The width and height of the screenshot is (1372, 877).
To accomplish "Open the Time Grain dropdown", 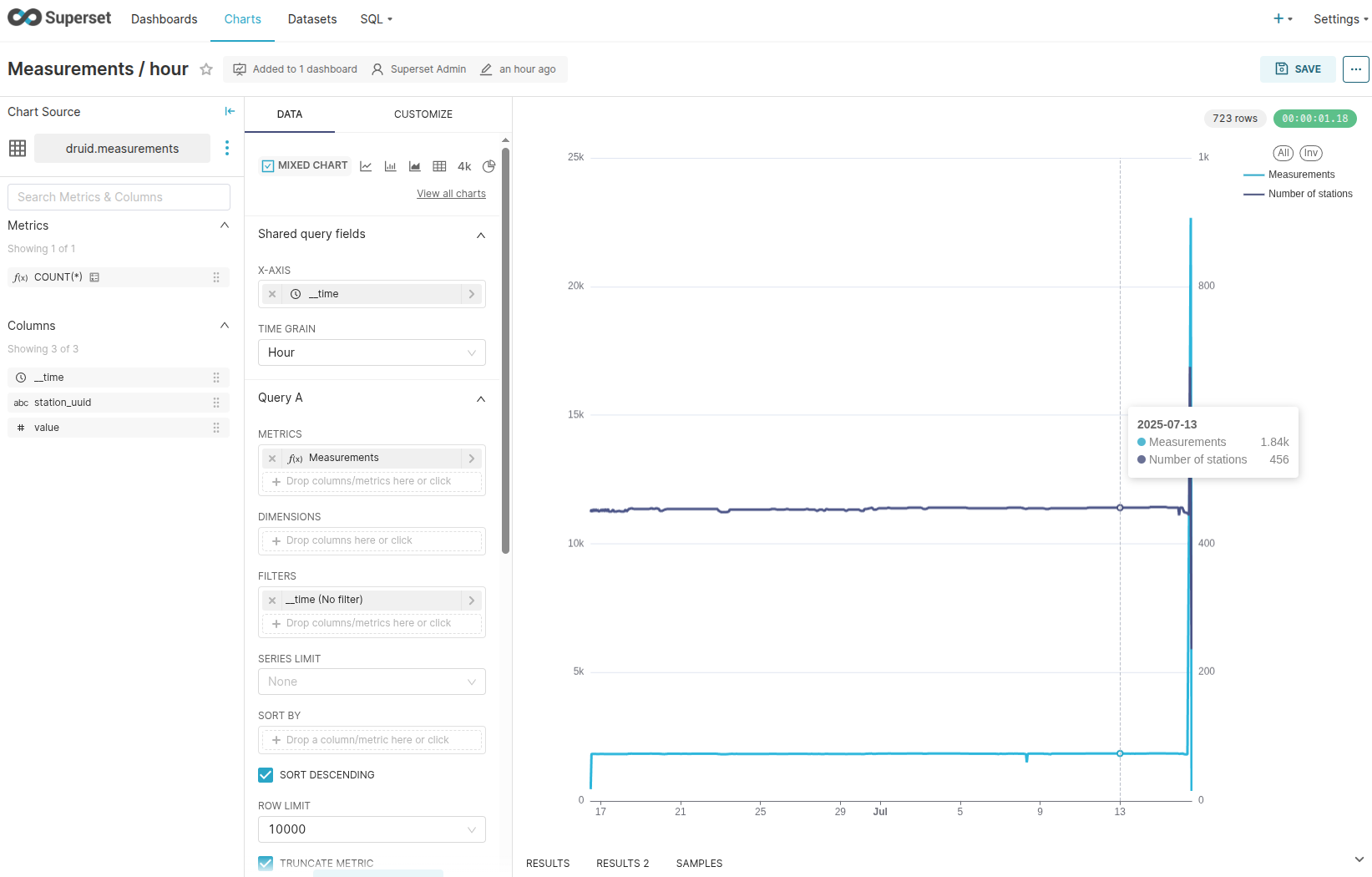I will pyautogui.click(x=372, y=352).
